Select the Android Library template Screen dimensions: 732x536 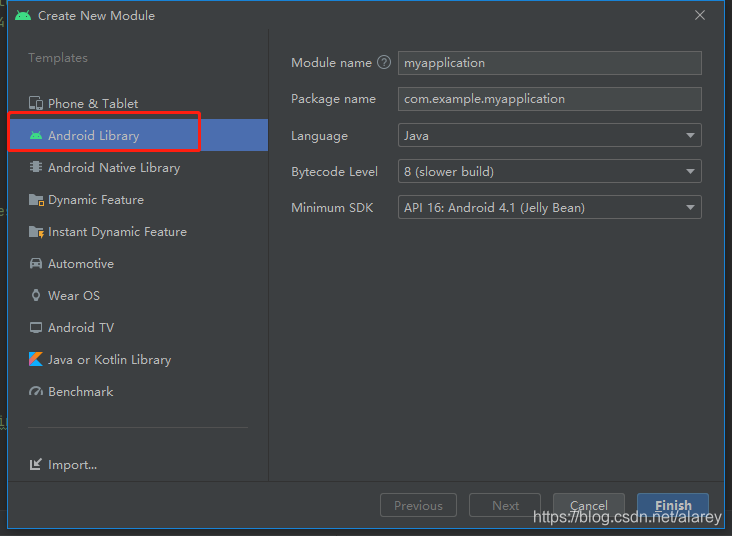click(138, 135)
